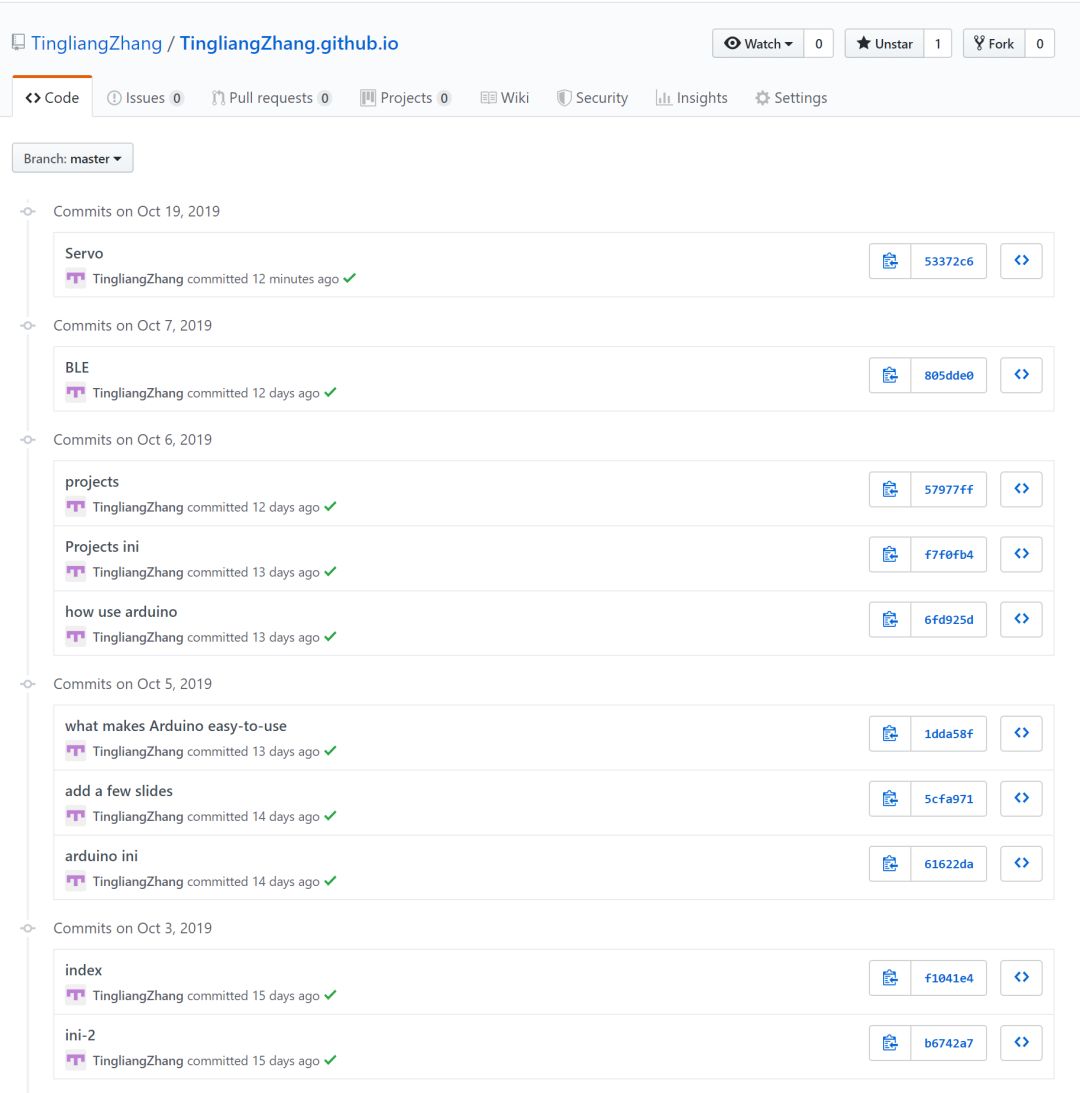Screen dimensions: 1080x1093
Task: Copy SHA for commit b6742a7
Action: point(890,1042)
